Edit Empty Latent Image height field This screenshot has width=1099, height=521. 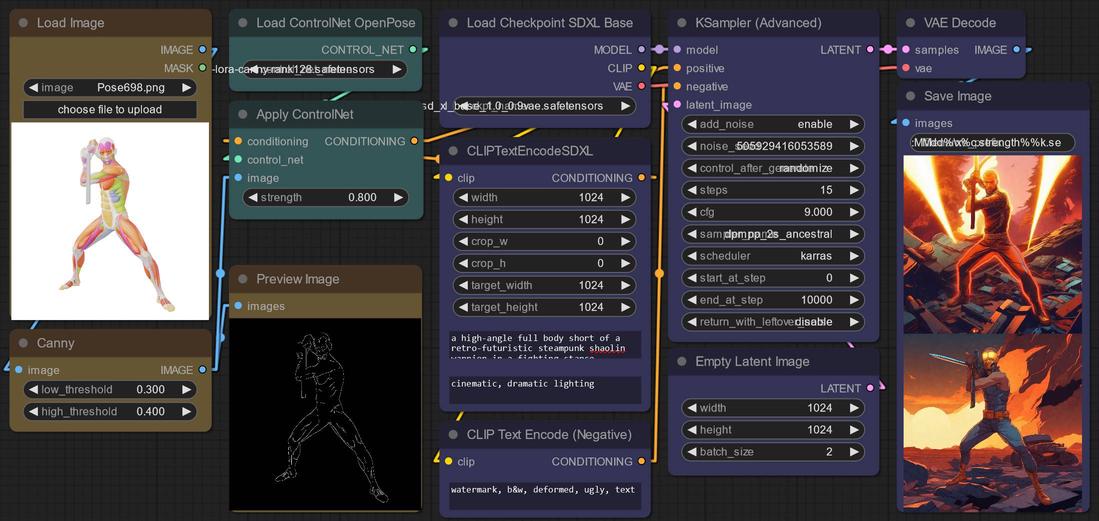[772, 430]
